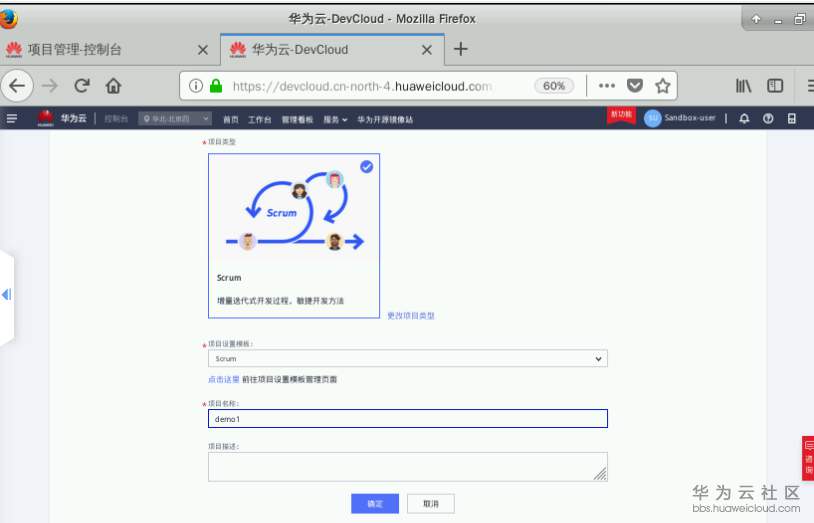Viewport: 814px width, 523px height.
Task: Close the 项目管理-控制台 tab
Action: click(203, 50)
